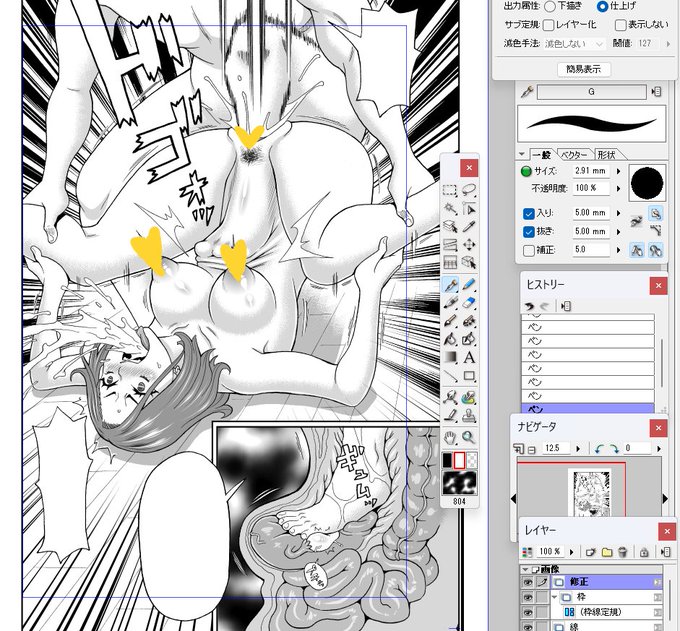Rotate view counterclockwise in the Navigator
The height and width of the screenshot is (631, 680).
(x=599, y=449)
